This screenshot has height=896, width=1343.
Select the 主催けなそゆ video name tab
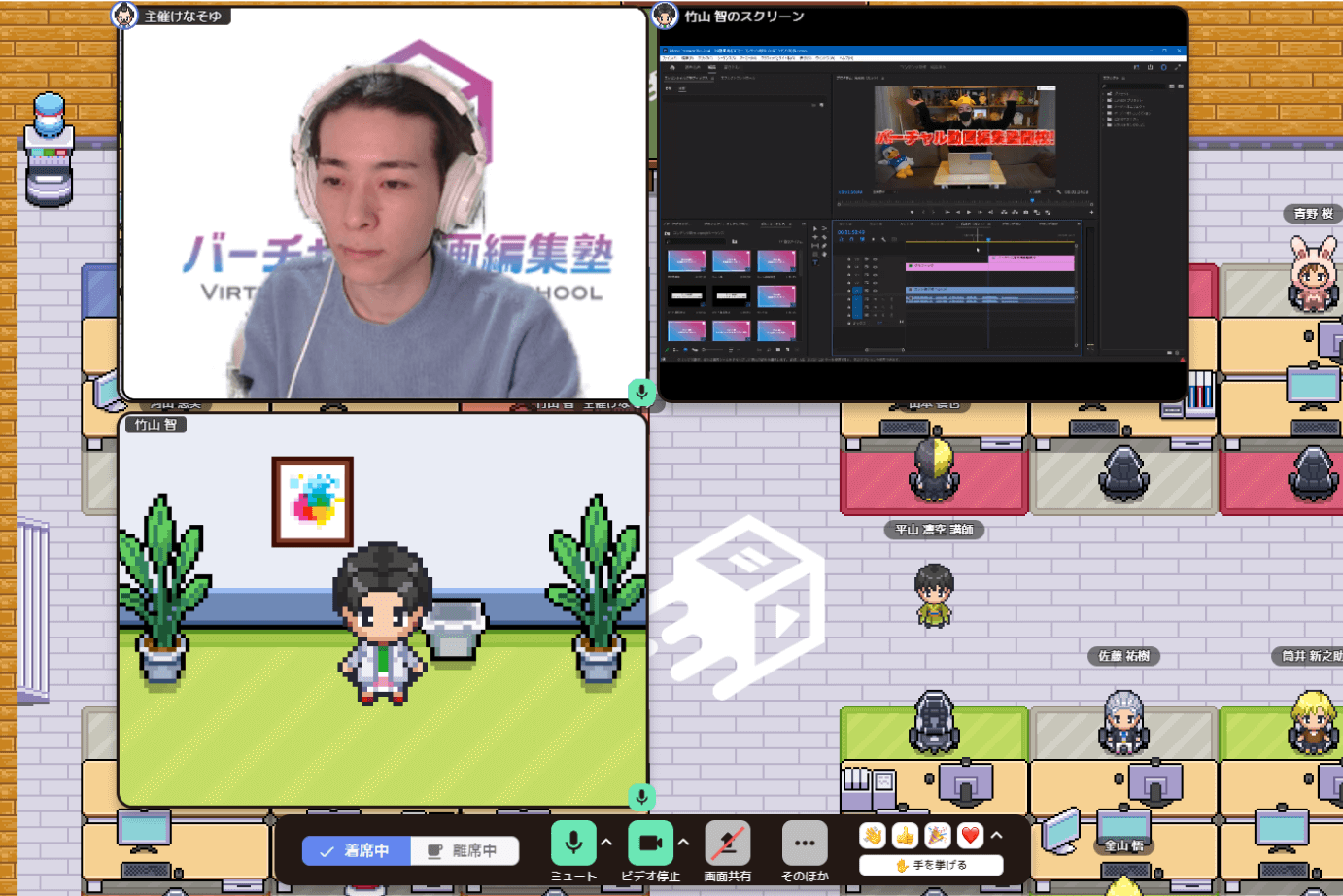(x=182, y=17)
